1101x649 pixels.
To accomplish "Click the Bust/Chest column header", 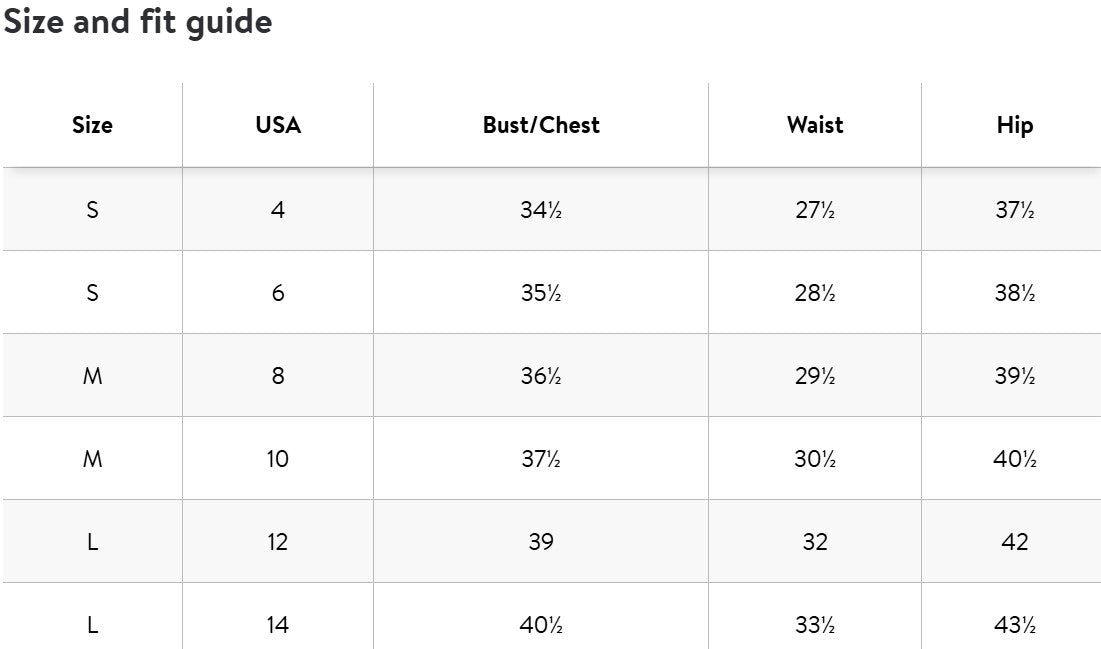I will pos(541,125).
